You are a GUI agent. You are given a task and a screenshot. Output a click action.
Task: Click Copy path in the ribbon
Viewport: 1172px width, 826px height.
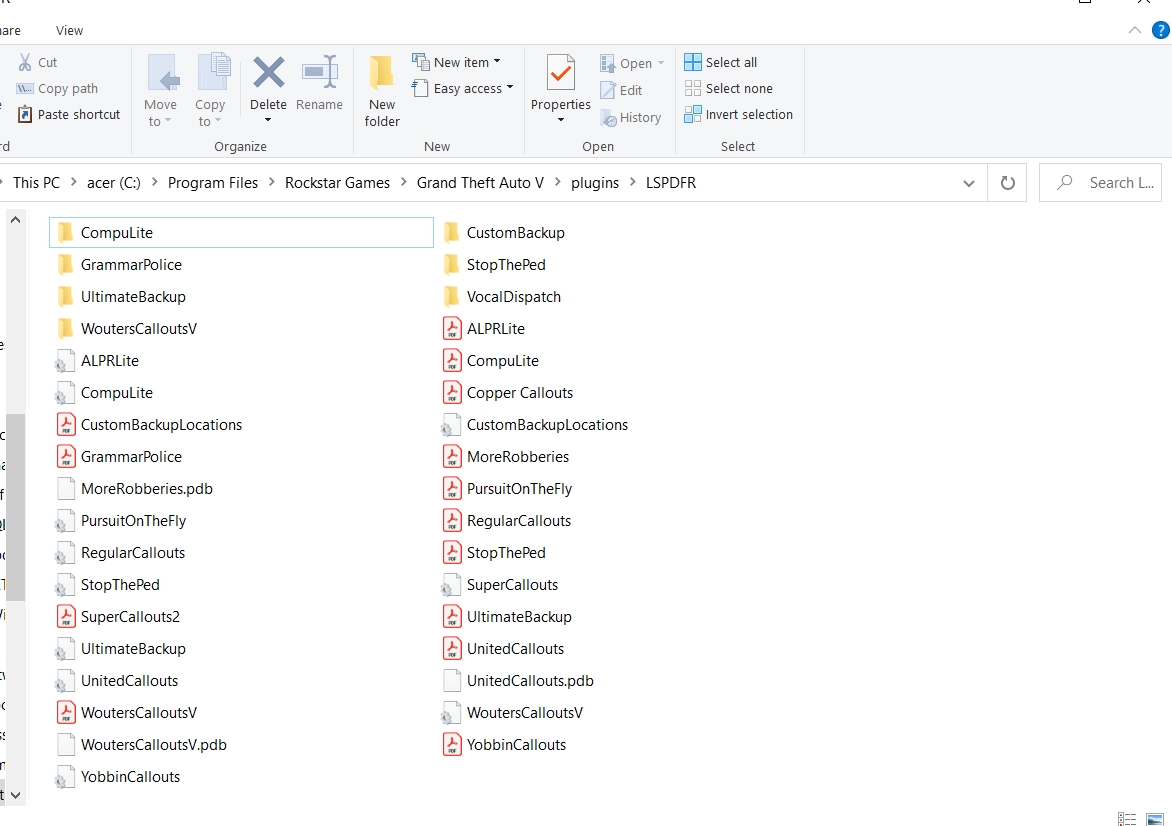click(x=58, y=88)
